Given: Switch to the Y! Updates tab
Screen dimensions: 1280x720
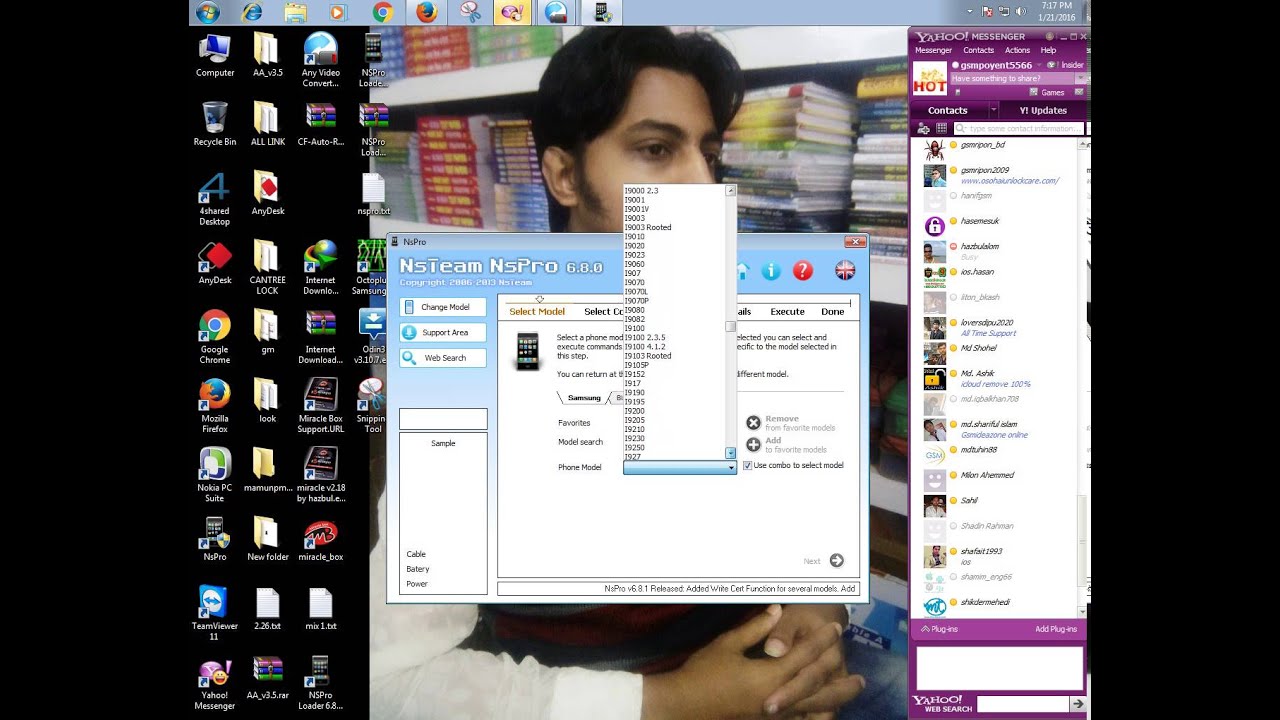Looking at the screenshot, I should click(1042, 110).
